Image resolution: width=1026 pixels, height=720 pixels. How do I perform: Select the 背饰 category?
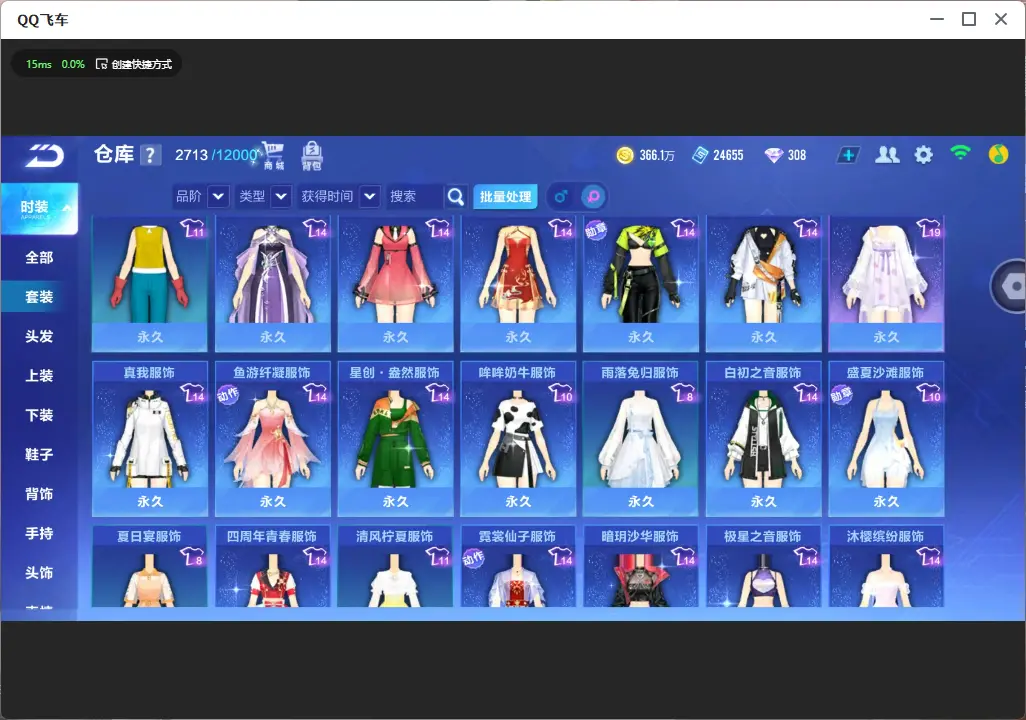tap(39, 494)
